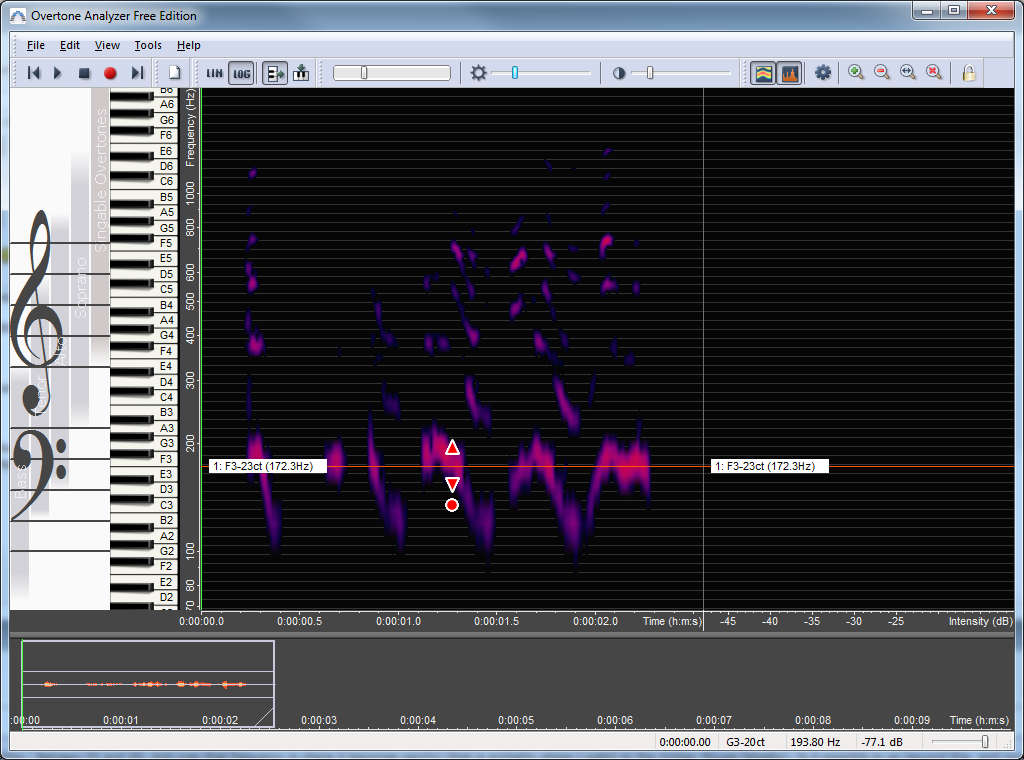Open the View menu
This screenshot has height=760, width=1024.
point(107,45)
